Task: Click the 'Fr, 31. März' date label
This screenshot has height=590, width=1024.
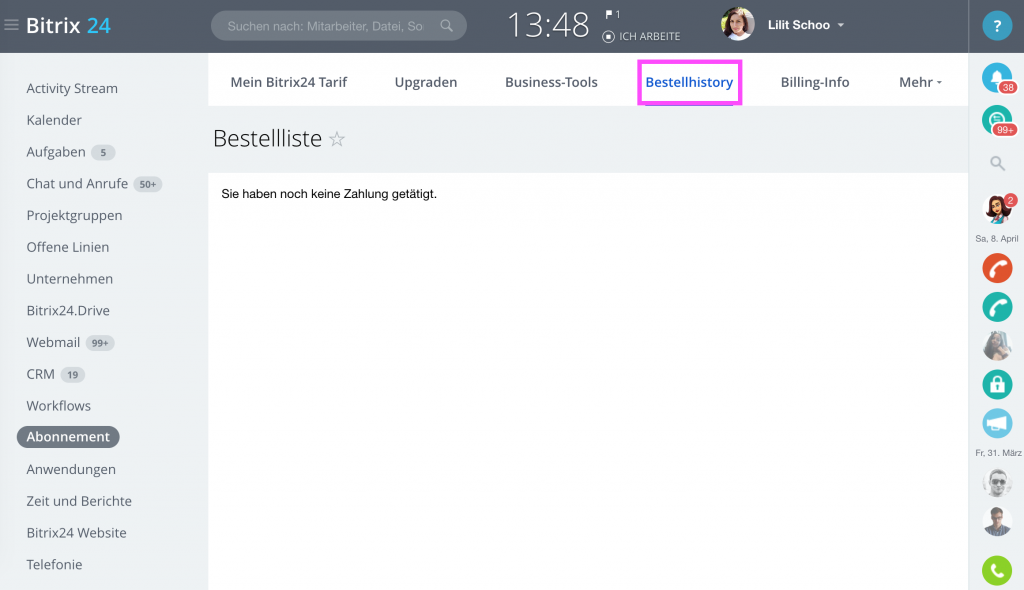Action: [x=998, y=453]
